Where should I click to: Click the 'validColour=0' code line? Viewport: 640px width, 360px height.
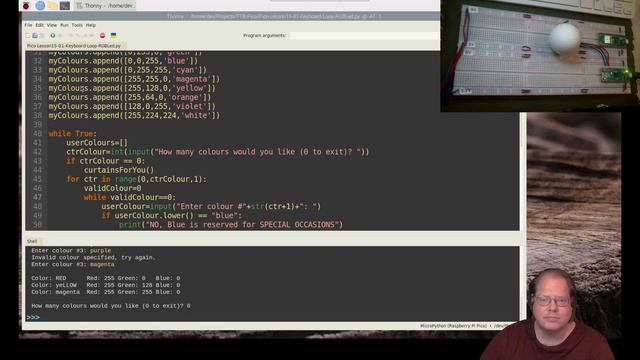(x=112, y=188)
